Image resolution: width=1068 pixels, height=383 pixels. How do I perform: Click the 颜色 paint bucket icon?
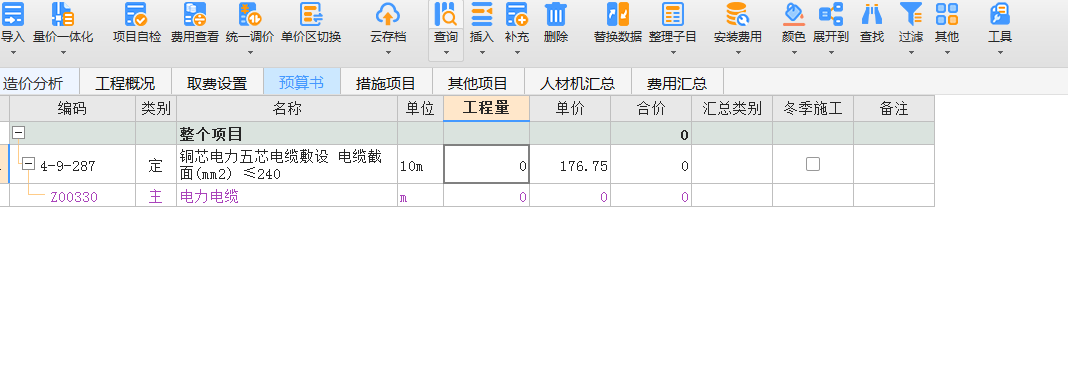coord(794,14)
